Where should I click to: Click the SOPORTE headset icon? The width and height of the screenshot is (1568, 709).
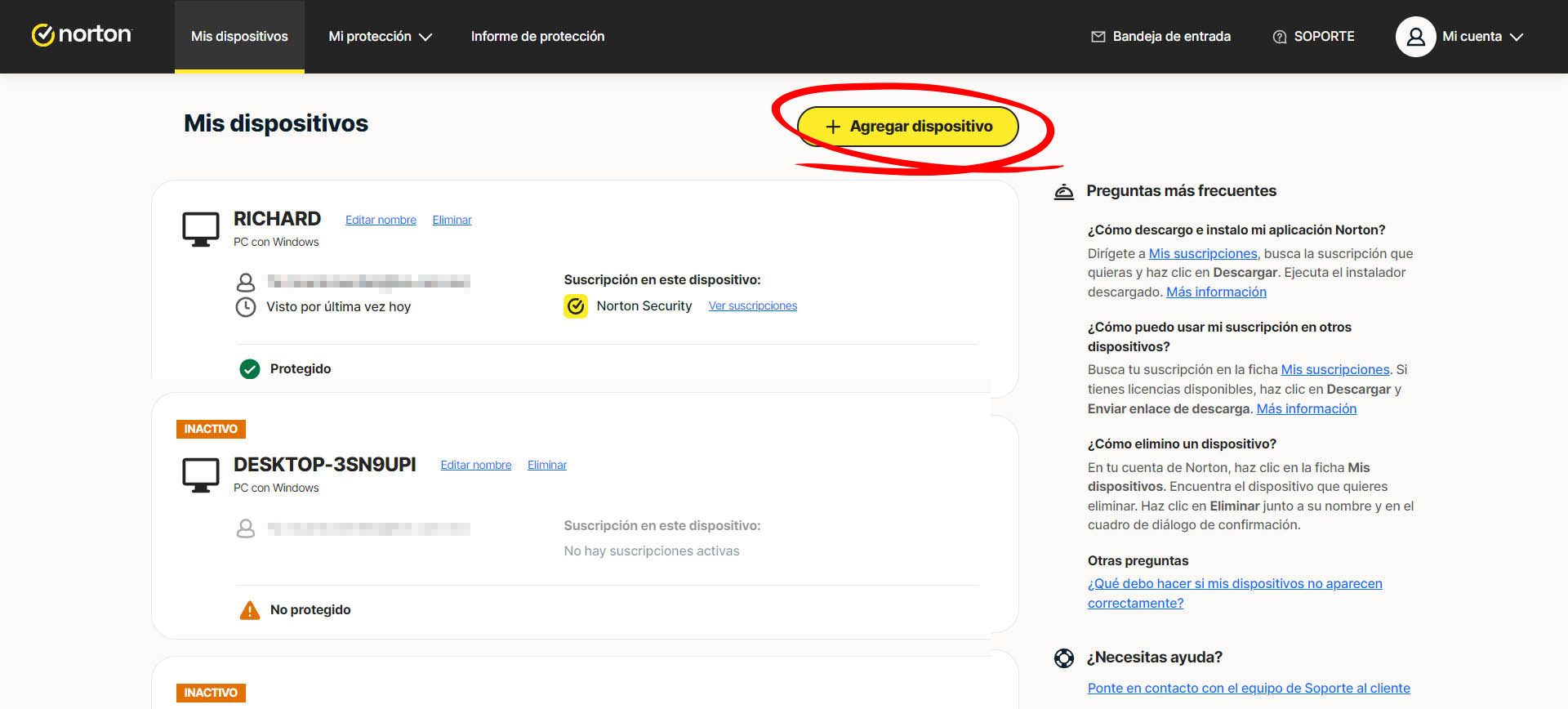pos(1279,37)
